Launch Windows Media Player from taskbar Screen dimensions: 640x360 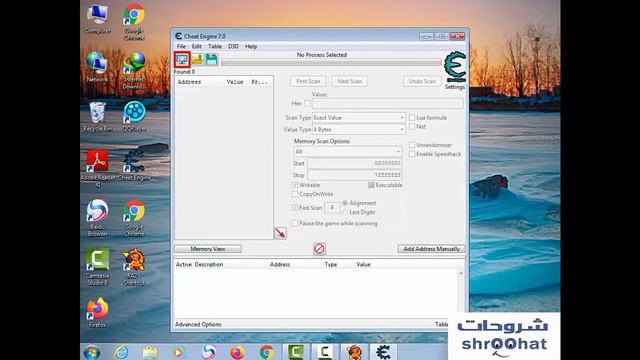(178, 352)
